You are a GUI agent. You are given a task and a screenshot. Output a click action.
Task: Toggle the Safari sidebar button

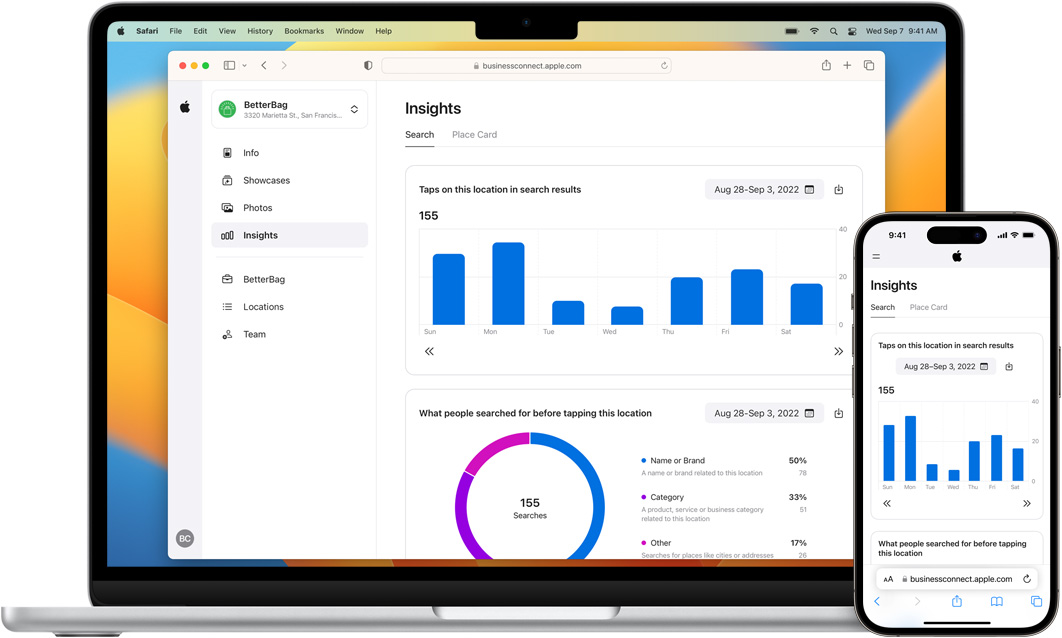tap(229, 66)
